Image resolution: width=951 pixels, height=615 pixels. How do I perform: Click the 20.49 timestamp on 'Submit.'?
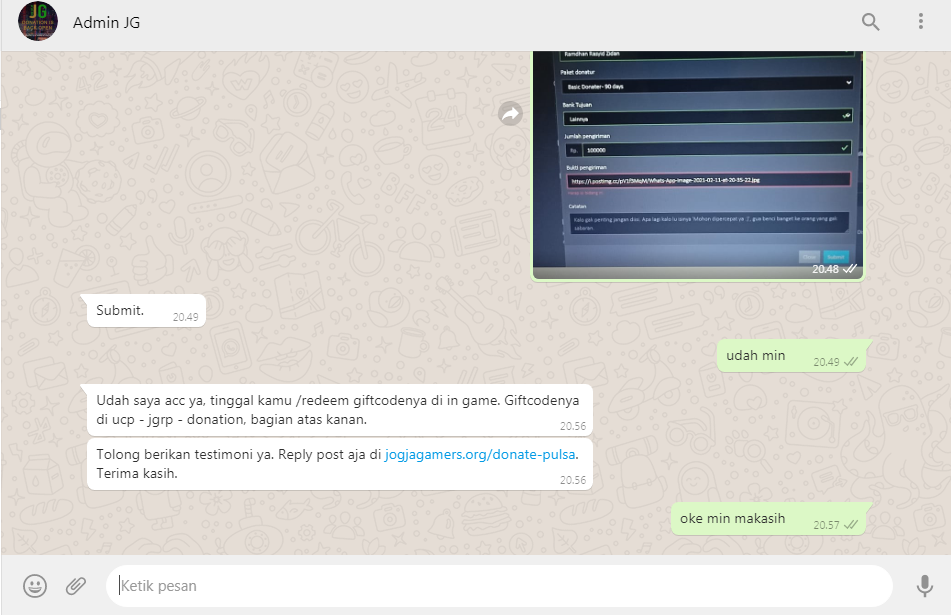pos(186,317)
